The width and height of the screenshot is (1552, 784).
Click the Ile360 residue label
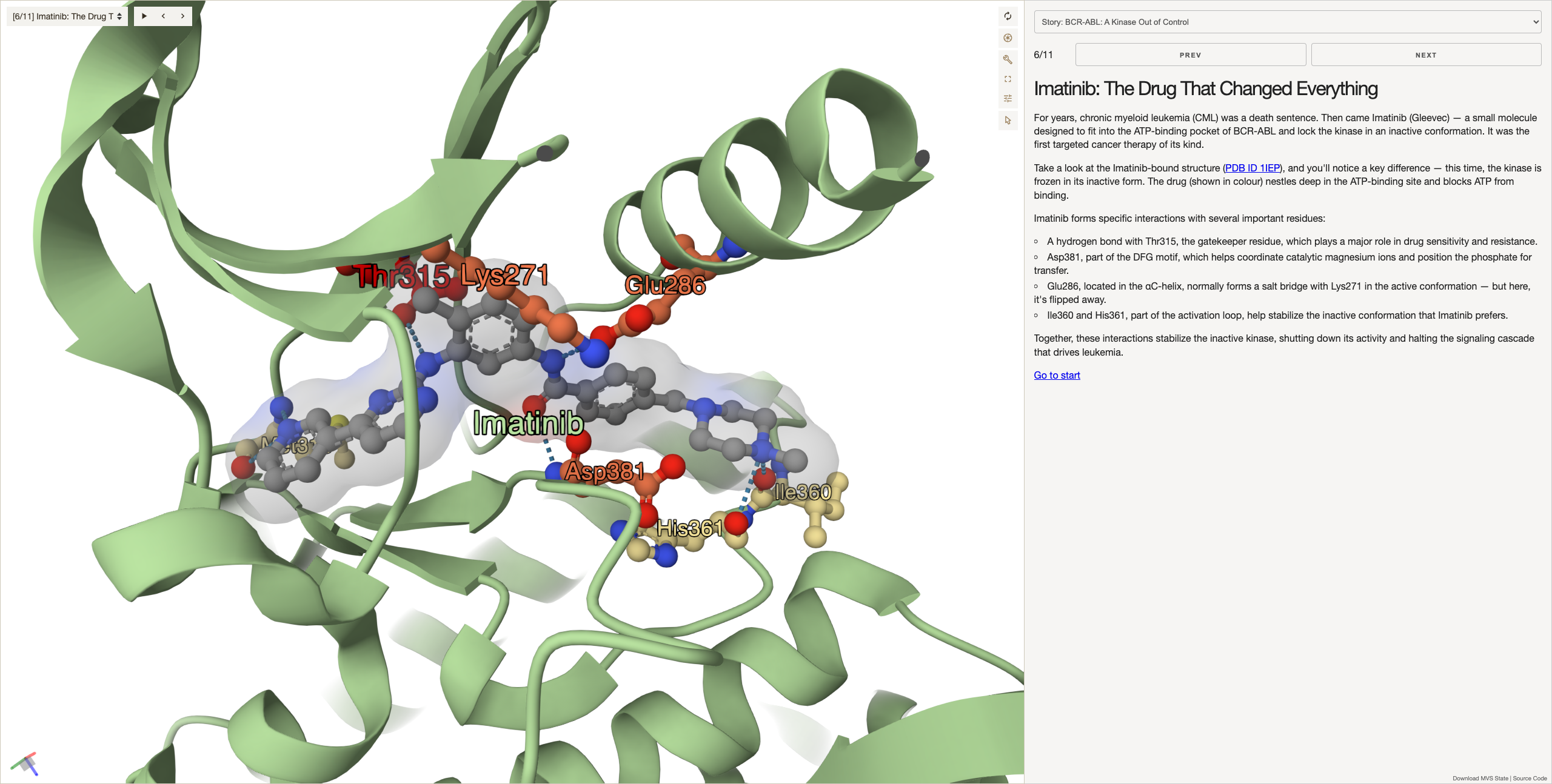[803, 492]
